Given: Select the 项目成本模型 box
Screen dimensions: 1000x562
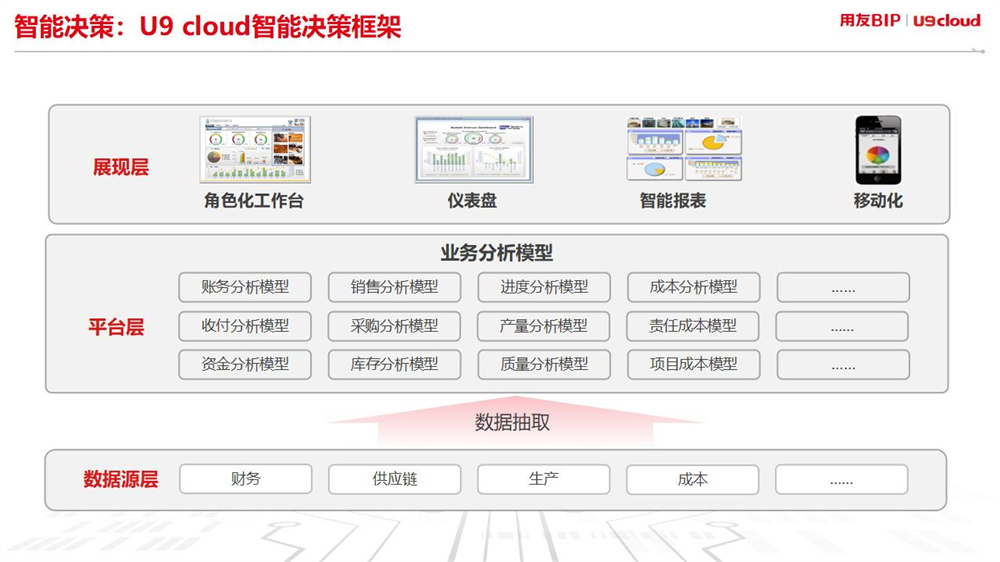Looking at the screenshot, I should point(693,364).
